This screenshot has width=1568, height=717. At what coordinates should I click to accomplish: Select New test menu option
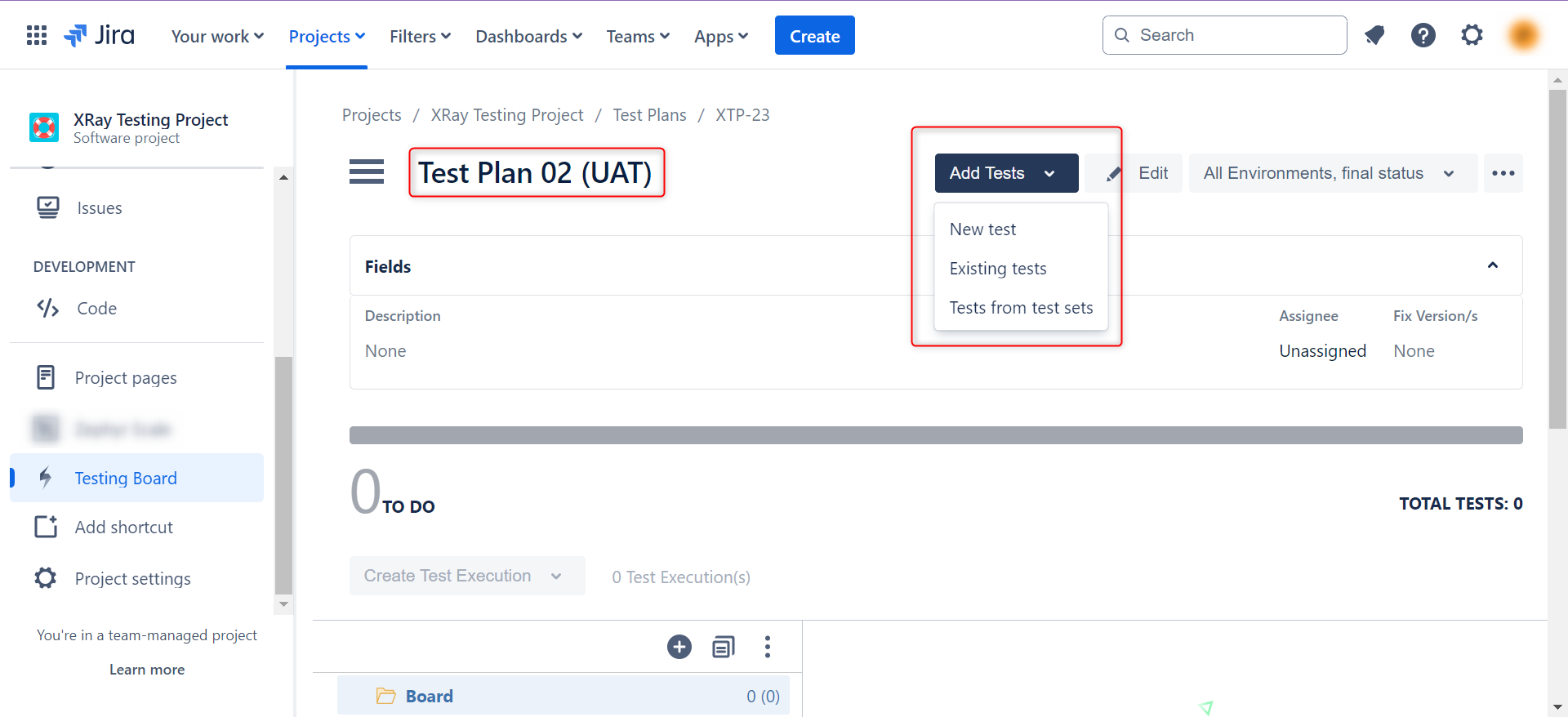[x=982, y=229]
